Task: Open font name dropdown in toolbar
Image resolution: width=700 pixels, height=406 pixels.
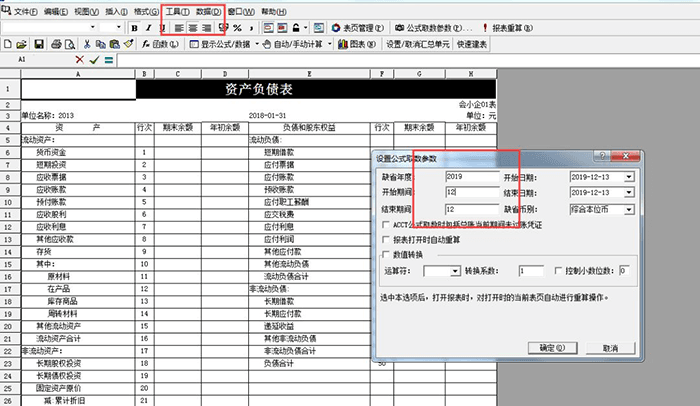Action: [x=92, y=27]
